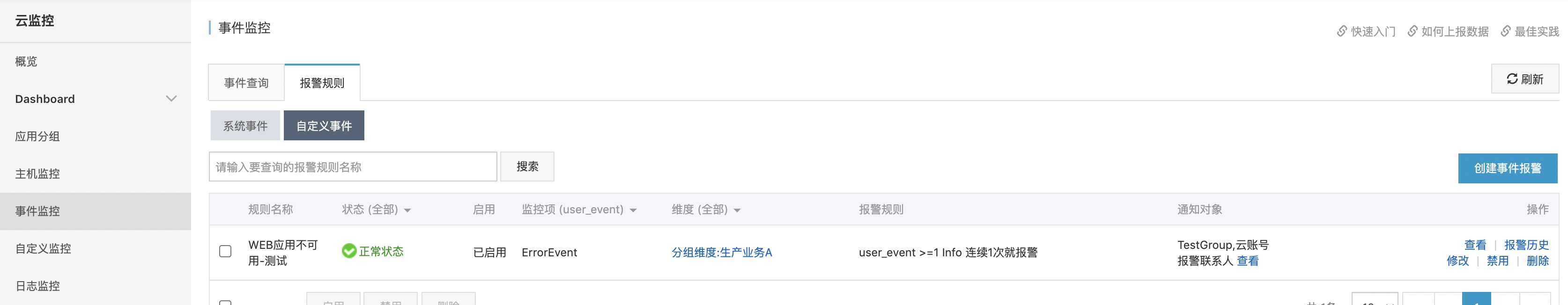Focus the alarm rule name search field
This screenshot has width=1568, height=305.
pyautogui.click(x=353, y=167)
